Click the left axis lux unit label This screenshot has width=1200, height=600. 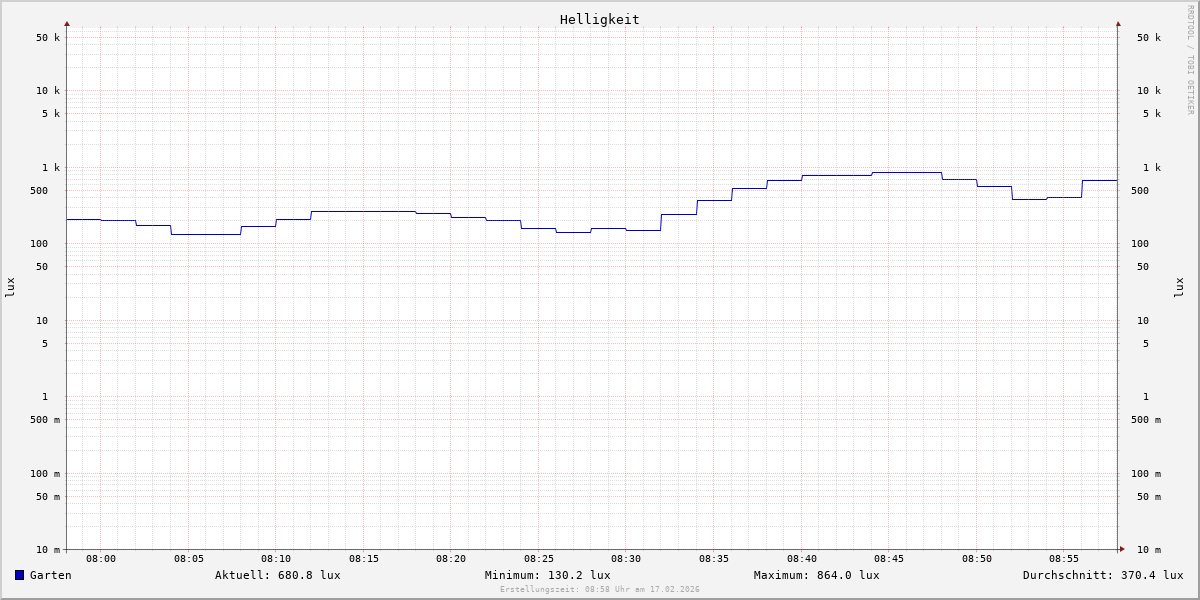coord(10,287)
